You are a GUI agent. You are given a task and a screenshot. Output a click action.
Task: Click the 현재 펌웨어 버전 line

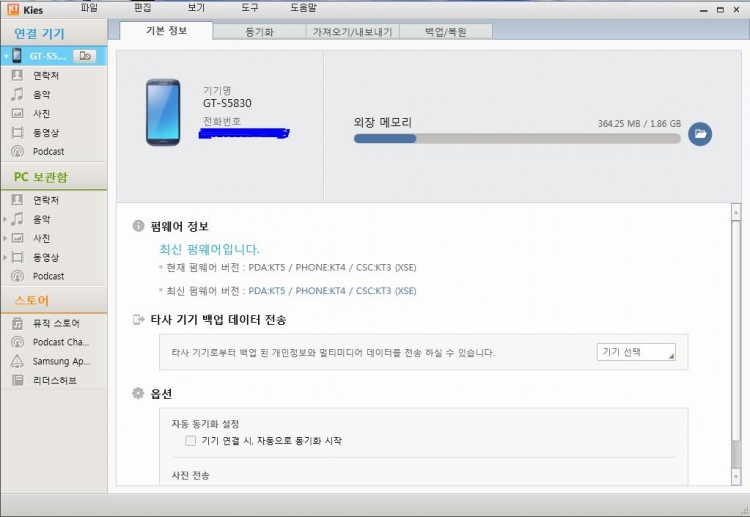(x=291, y=267)
